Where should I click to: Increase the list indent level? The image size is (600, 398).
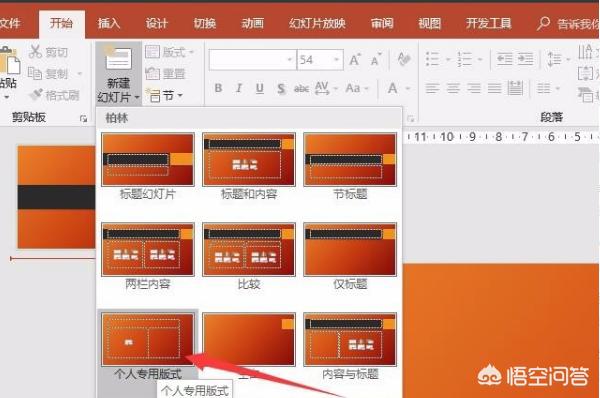(525, 59)
